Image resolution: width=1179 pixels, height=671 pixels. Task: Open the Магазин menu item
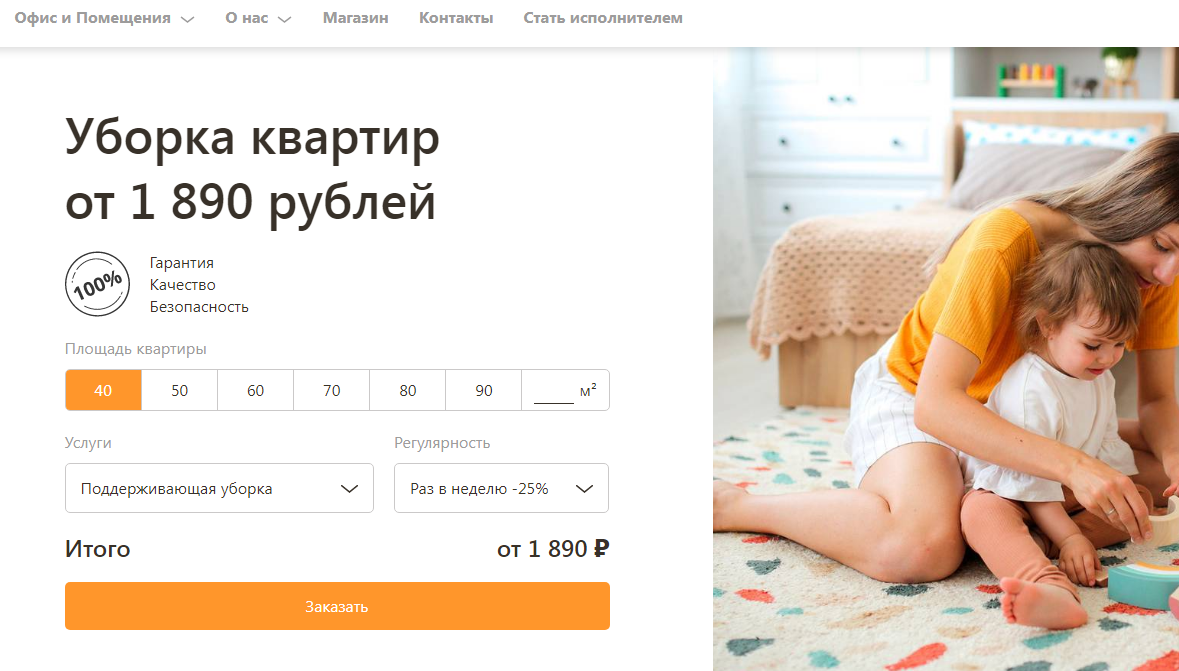[356, 18]
